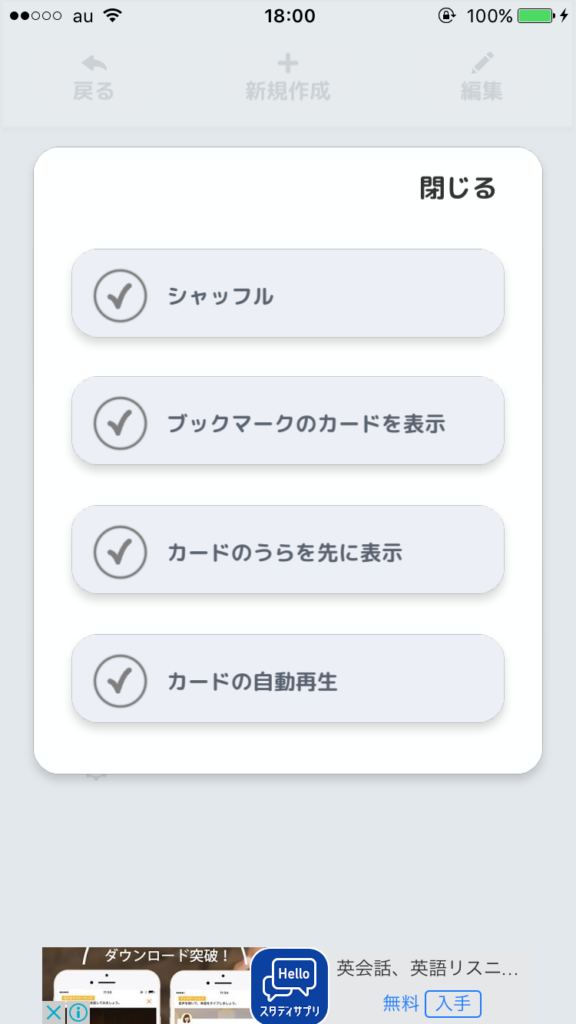576x1024 pixels.
Task: Choose 編集 in the top toolbar
Action: coord(482,87)
